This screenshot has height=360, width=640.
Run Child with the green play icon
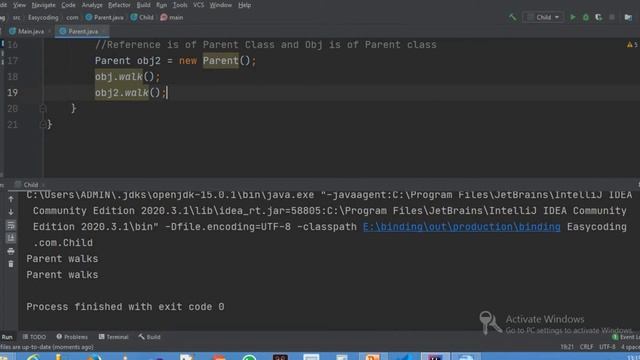tap(573, 17)
